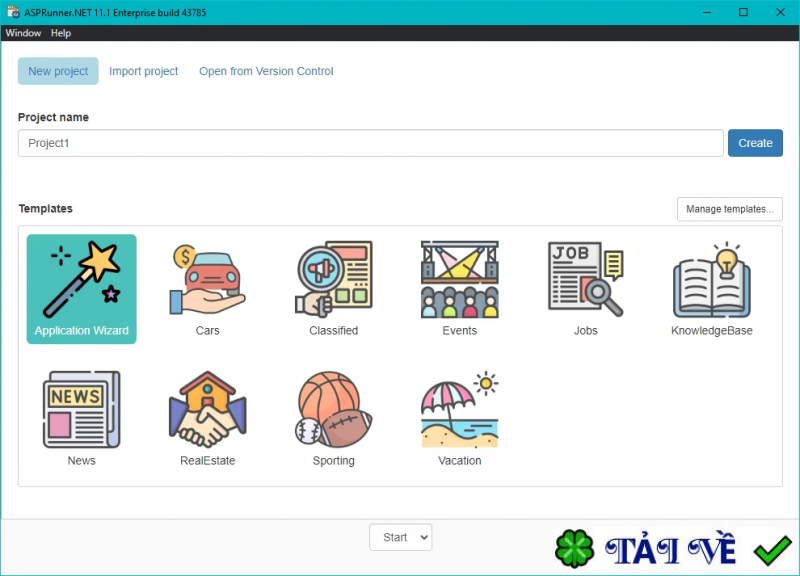Click the Project name input field
This screenshot has height=576, width=800.
[x=370, y=142]
